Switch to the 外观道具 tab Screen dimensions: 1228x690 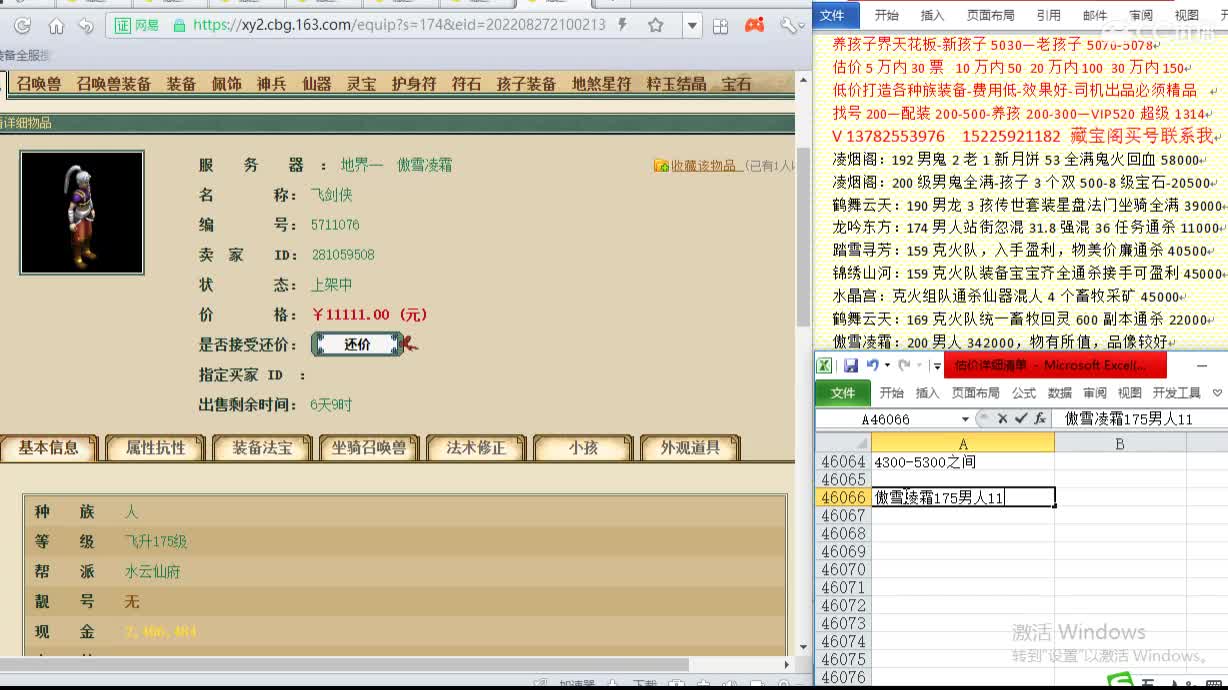point(690,447)
